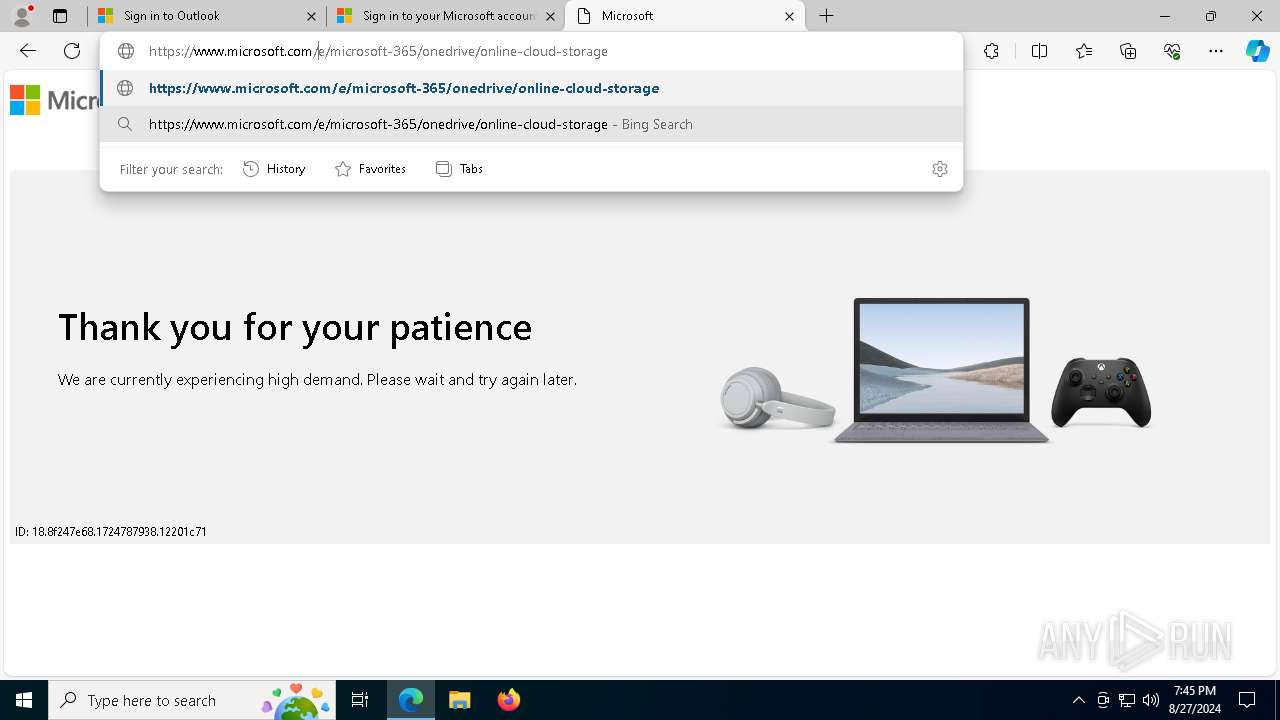The height and width of the screenshot is (720, 1280).
Task: Open Task View on the taskbar
Action: pos(360,700)
